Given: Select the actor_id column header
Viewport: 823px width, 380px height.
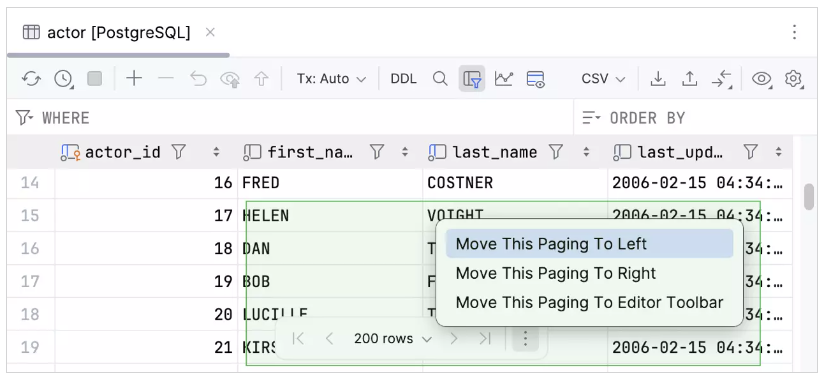Looking at the screenshot, I should 122,153.
